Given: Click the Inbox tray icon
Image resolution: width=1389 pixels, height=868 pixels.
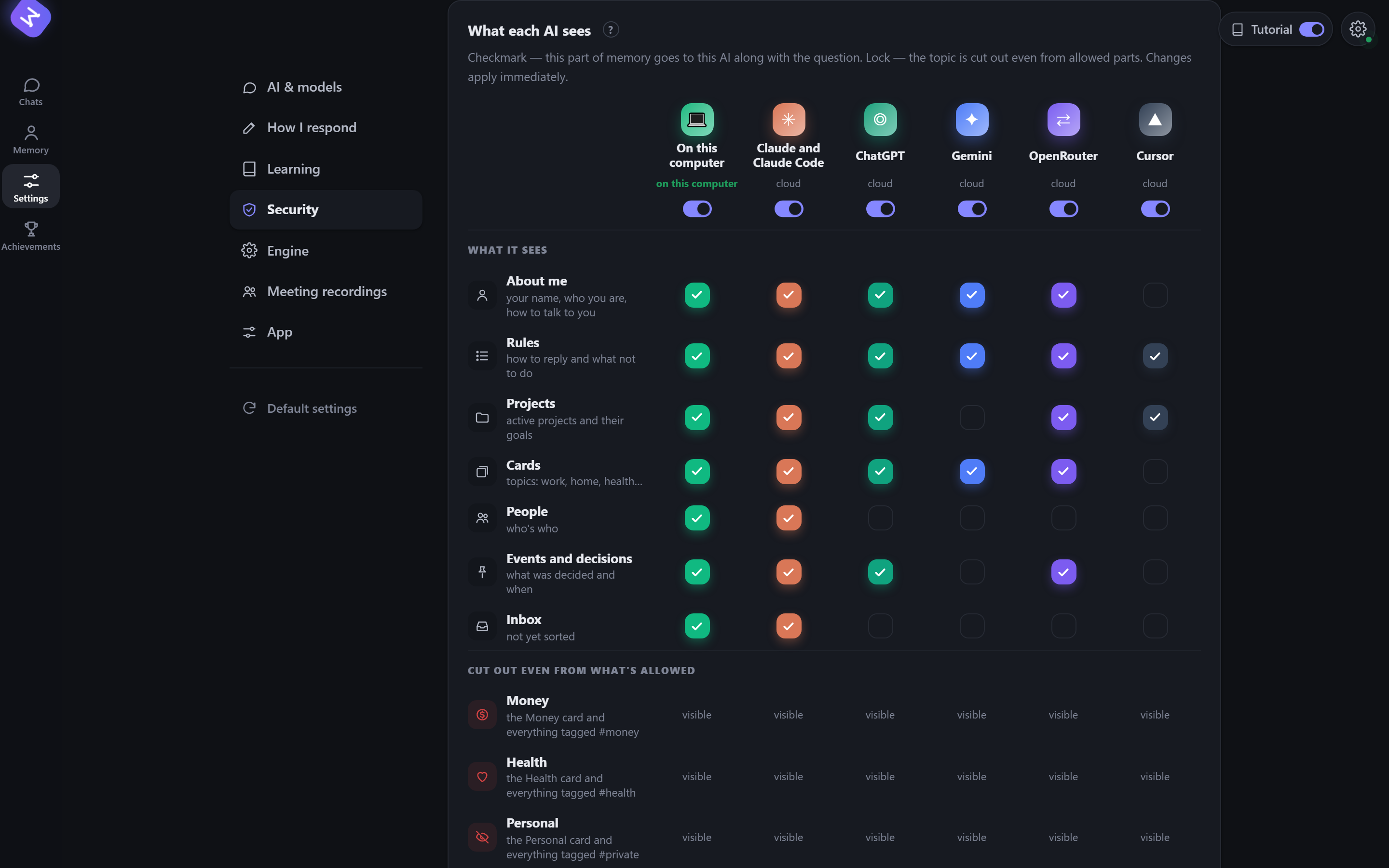Looking at the screenshot, I should coord(482,626).
